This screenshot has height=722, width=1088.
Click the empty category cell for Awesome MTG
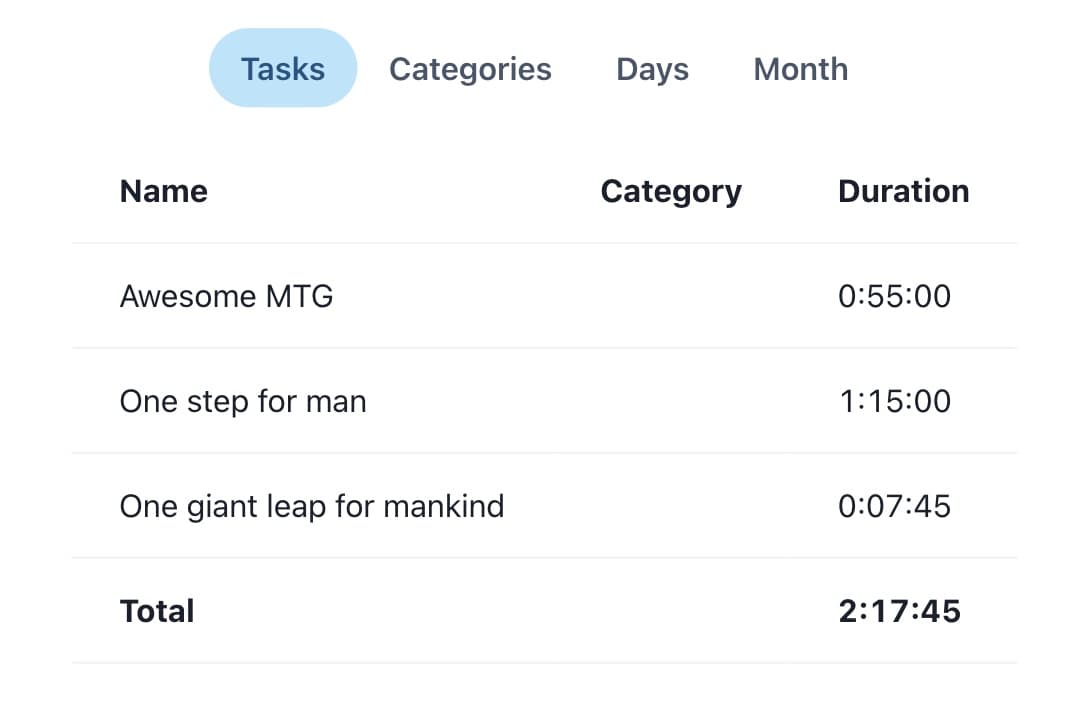point(671,296)
